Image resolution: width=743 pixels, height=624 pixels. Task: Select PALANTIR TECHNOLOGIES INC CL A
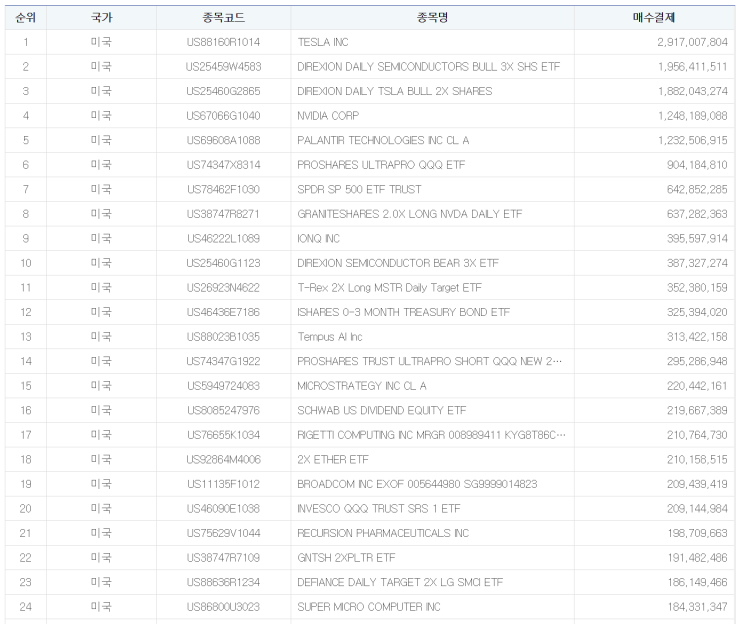pos(383,140)
